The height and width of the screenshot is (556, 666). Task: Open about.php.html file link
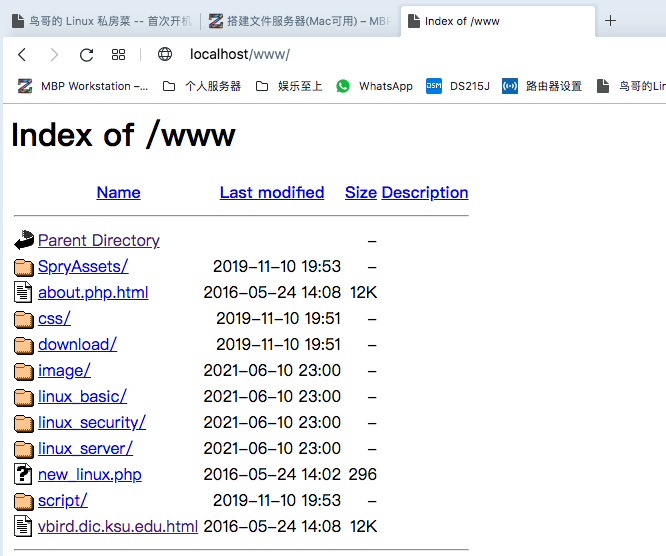(93, 293)
